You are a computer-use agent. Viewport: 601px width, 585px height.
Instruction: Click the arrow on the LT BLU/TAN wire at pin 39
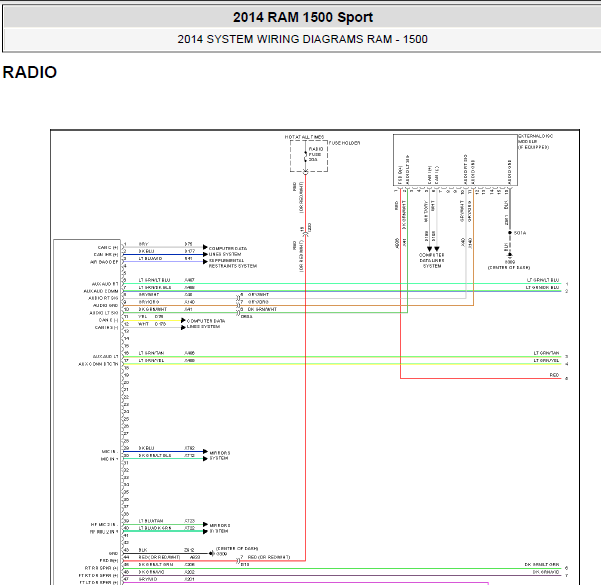pyautogui.click(x=205, y=524)
